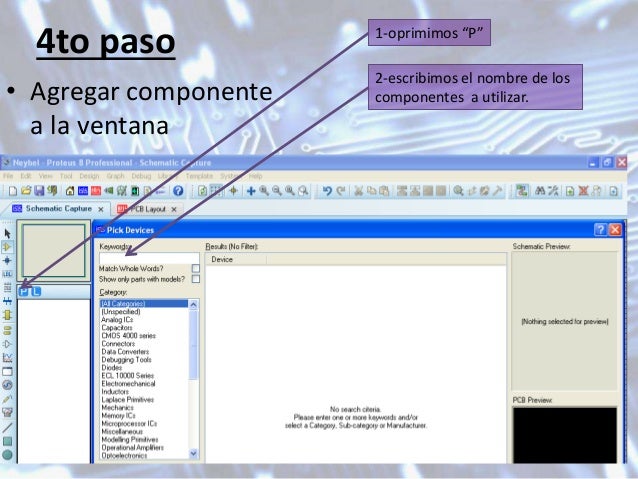638x479 pixels.
Task: Open the blue ISIS Schematic Capture toolbar icon
Action: 83,191
